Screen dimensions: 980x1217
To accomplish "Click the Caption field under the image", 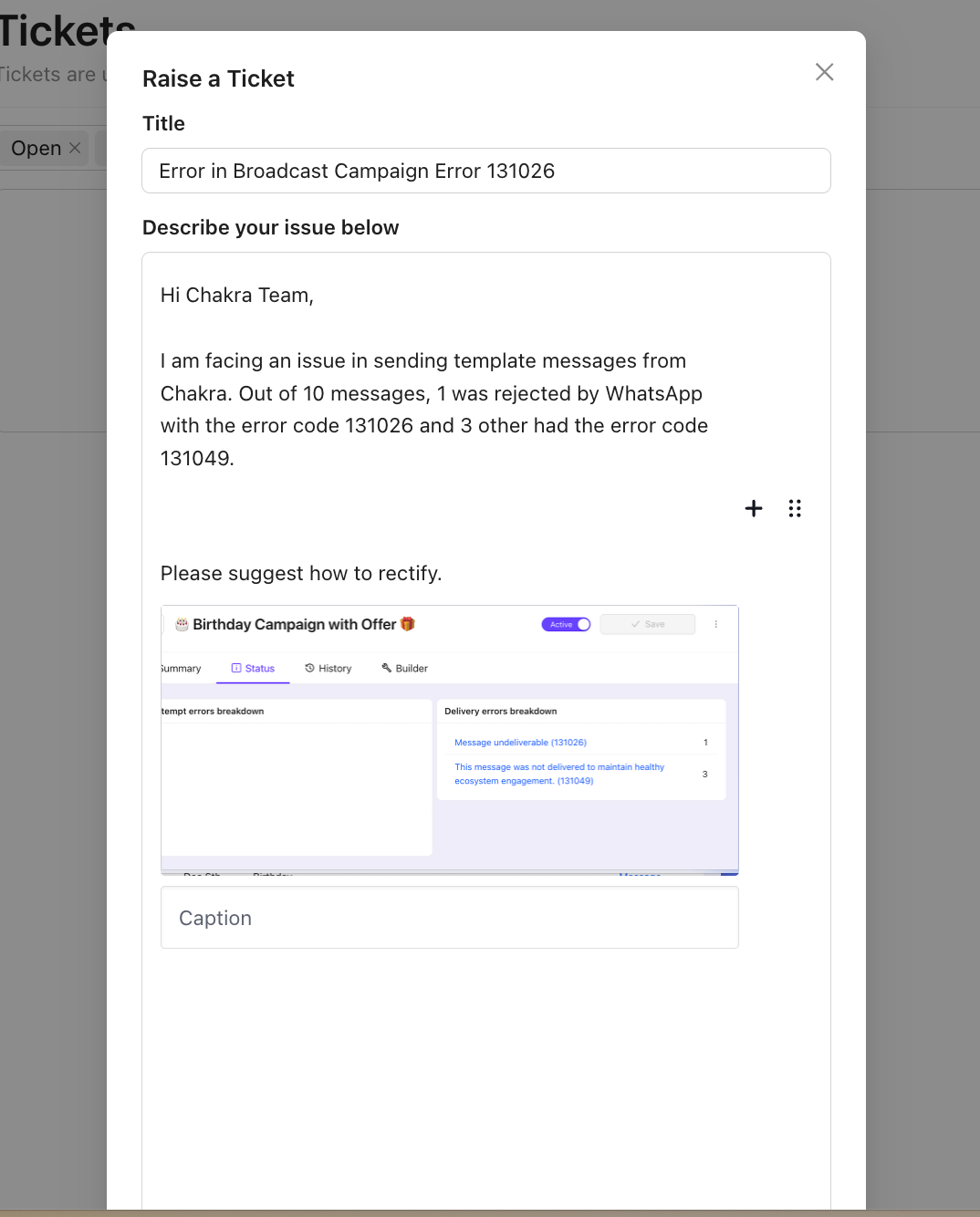I will pos(449,918).
